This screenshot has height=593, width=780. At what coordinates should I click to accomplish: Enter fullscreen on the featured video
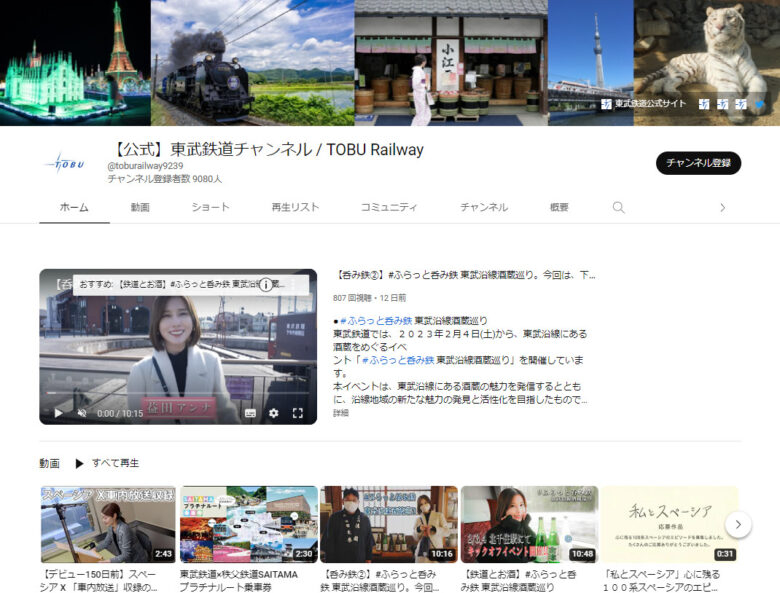click(x=297, y=413)
